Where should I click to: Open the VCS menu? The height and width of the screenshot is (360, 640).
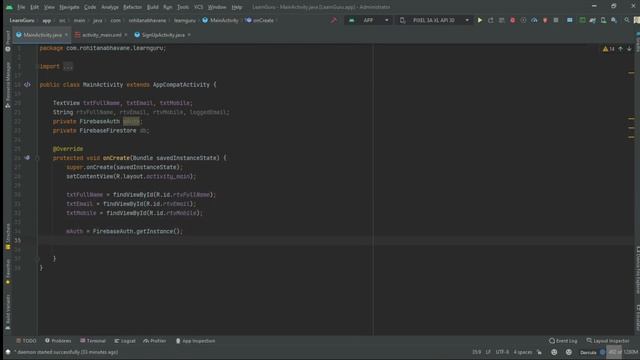[x=198, y=7]
